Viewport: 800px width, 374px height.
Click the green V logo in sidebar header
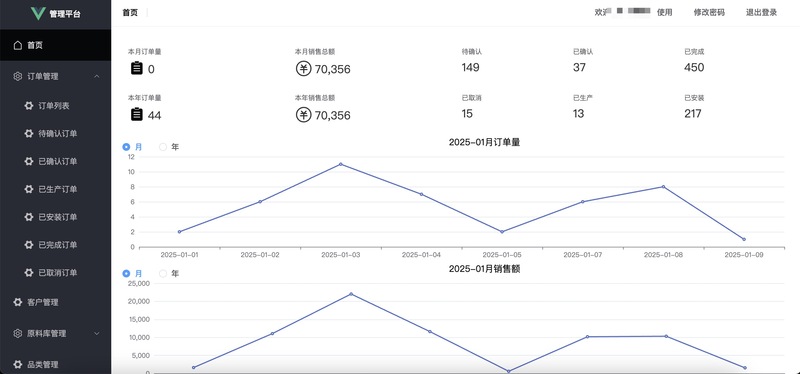point(38,13)
